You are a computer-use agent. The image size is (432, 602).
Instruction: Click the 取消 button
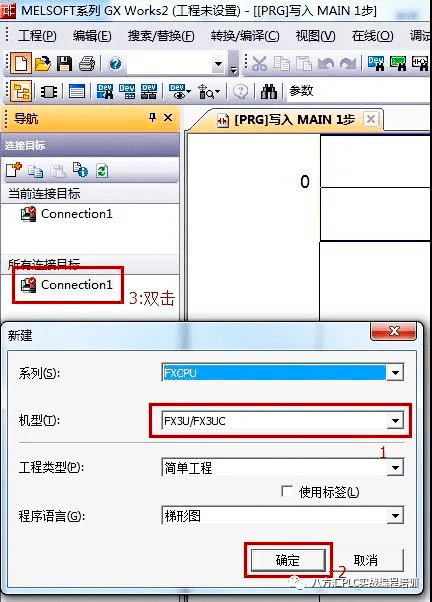coord(366,560)
